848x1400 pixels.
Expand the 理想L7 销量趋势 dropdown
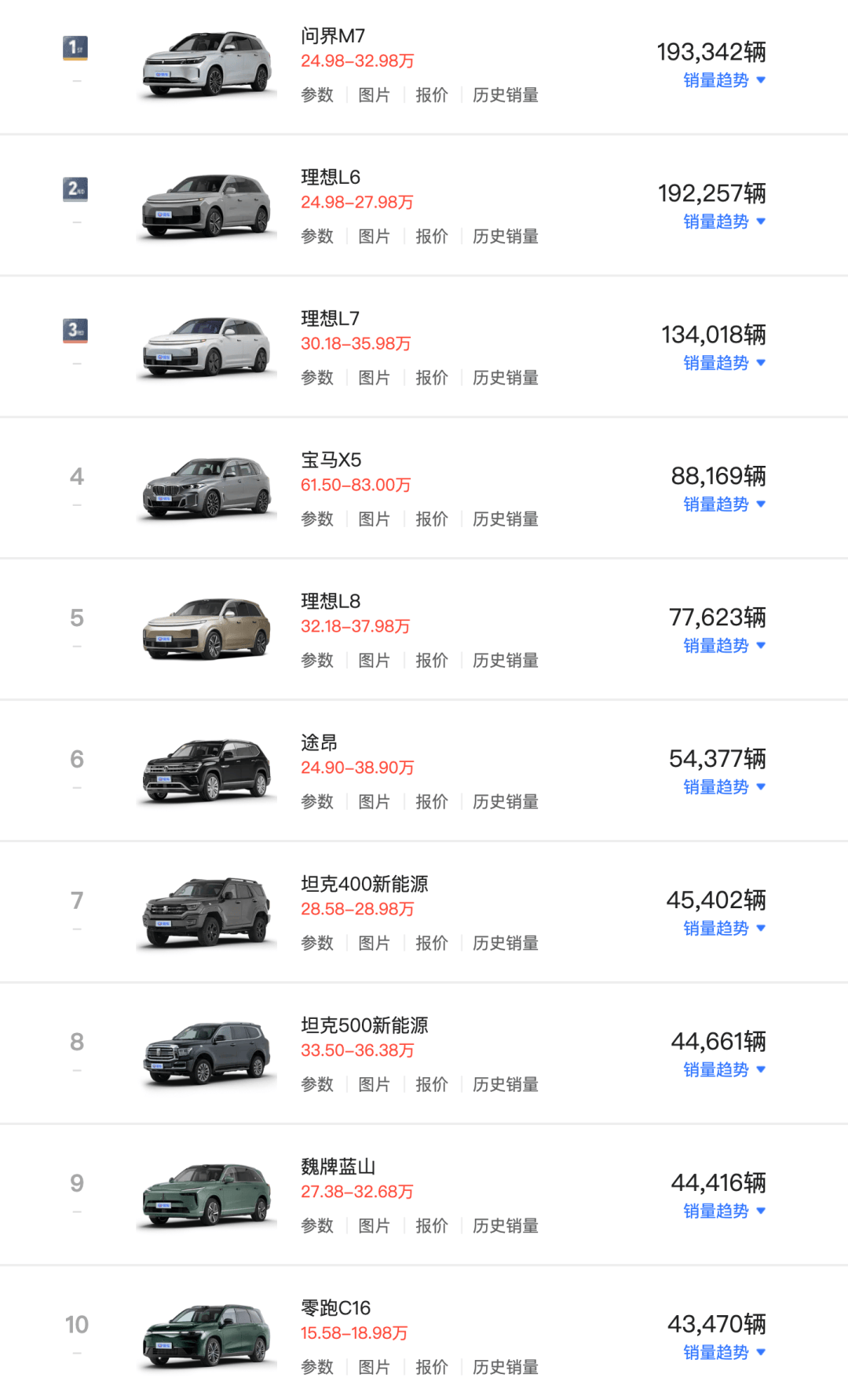724,363
